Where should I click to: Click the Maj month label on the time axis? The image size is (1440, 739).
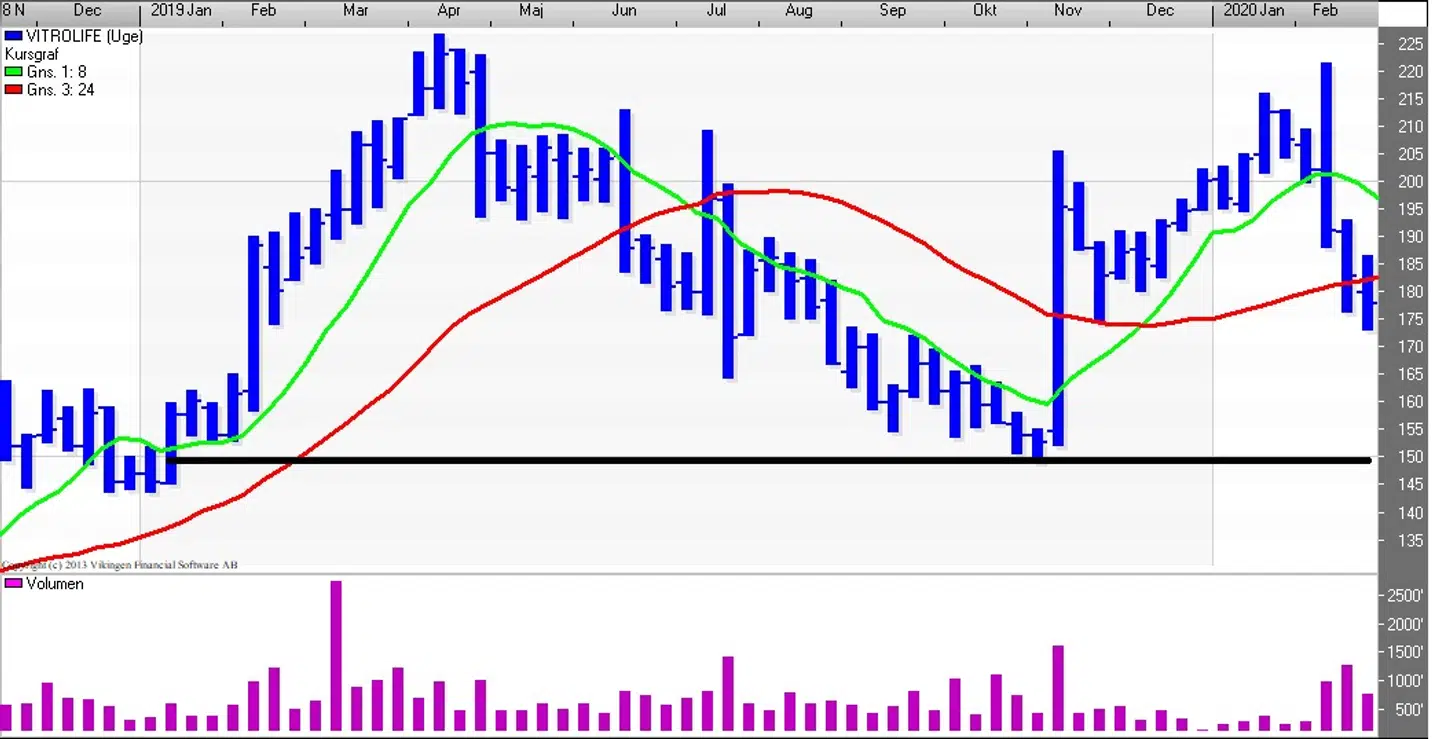pos(531,11)
